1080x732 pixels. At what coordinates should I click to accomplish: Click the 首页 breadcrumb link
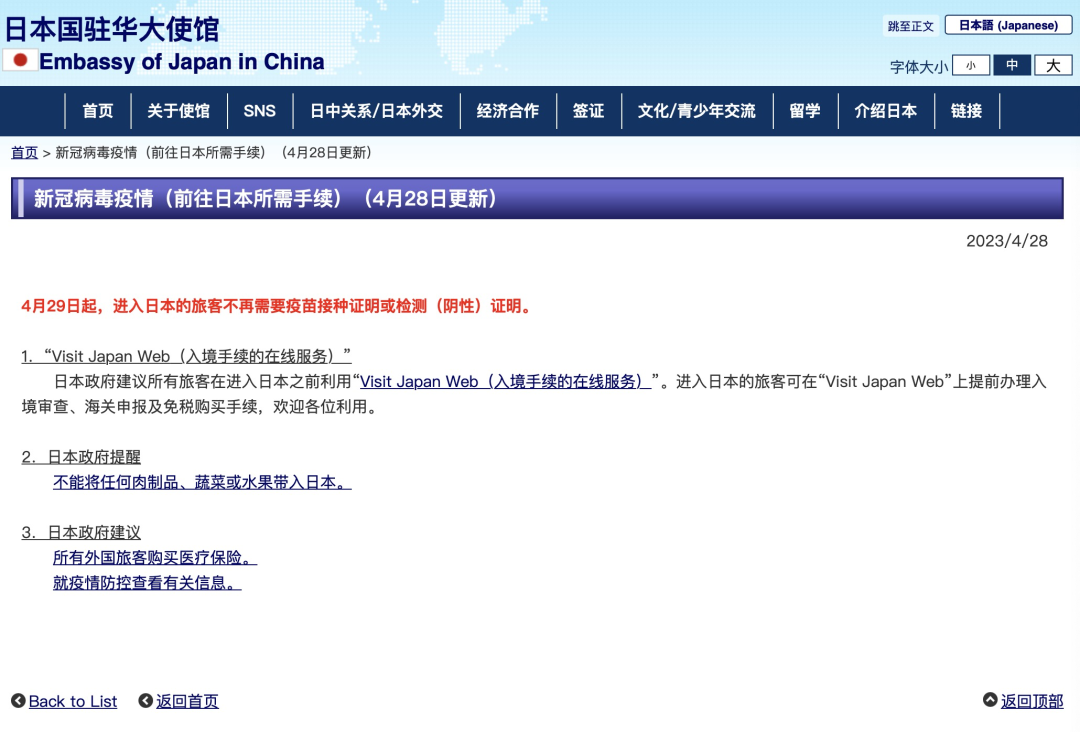pyautogui.click(x=24, y=153)
